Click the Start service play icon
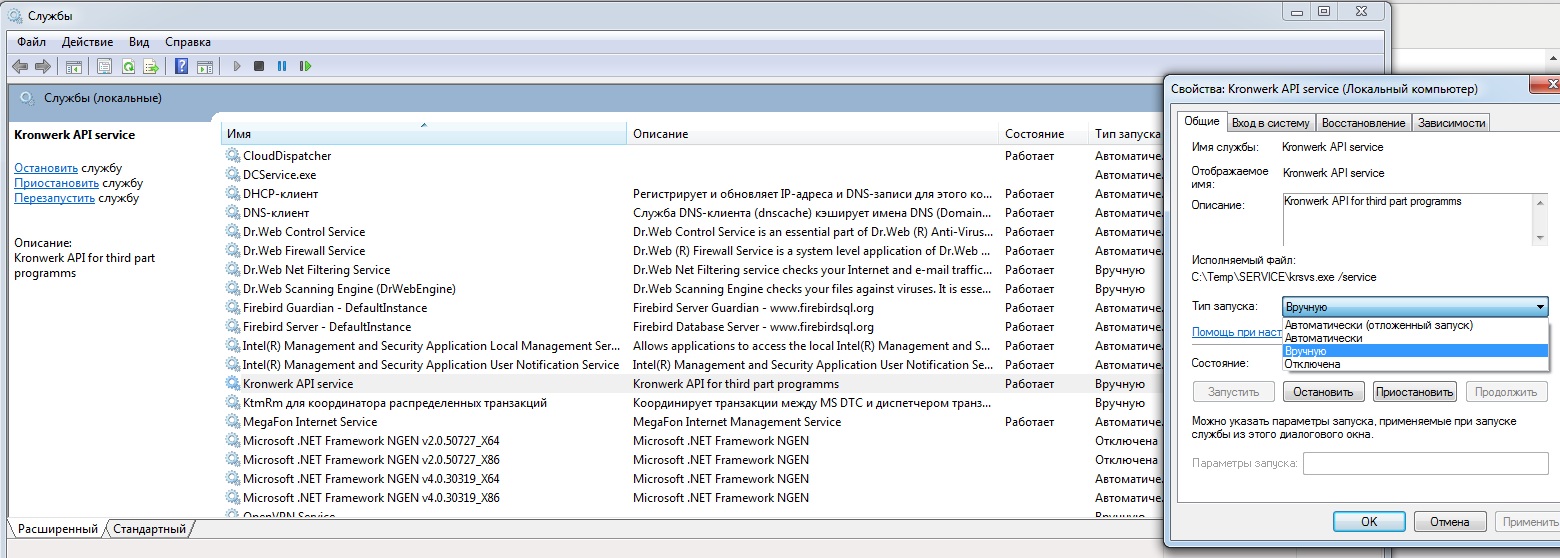Screen dimensions: 1560x558 [237, 66]
